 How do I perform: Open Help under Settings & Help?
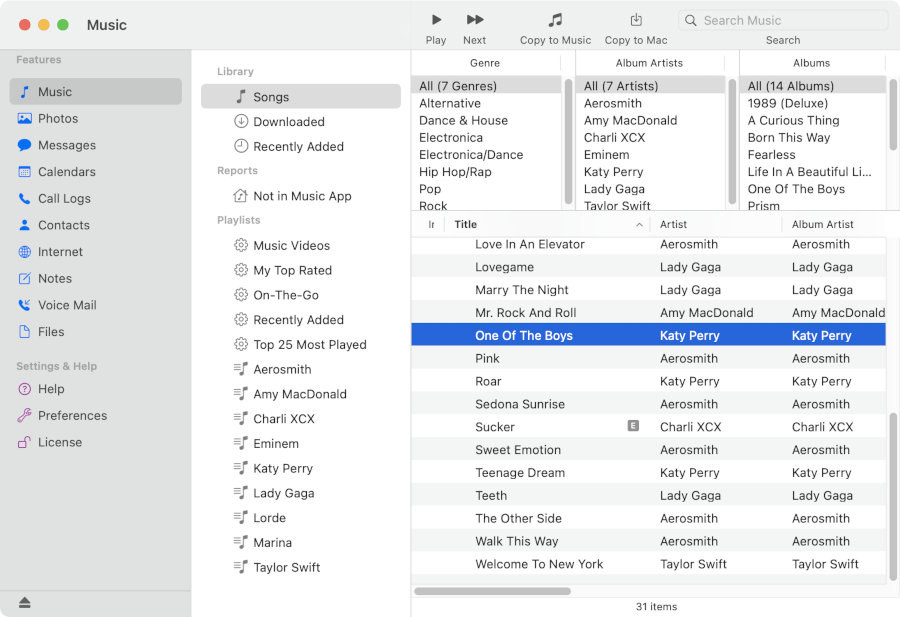pyautogui.click(x=96, y=389)
